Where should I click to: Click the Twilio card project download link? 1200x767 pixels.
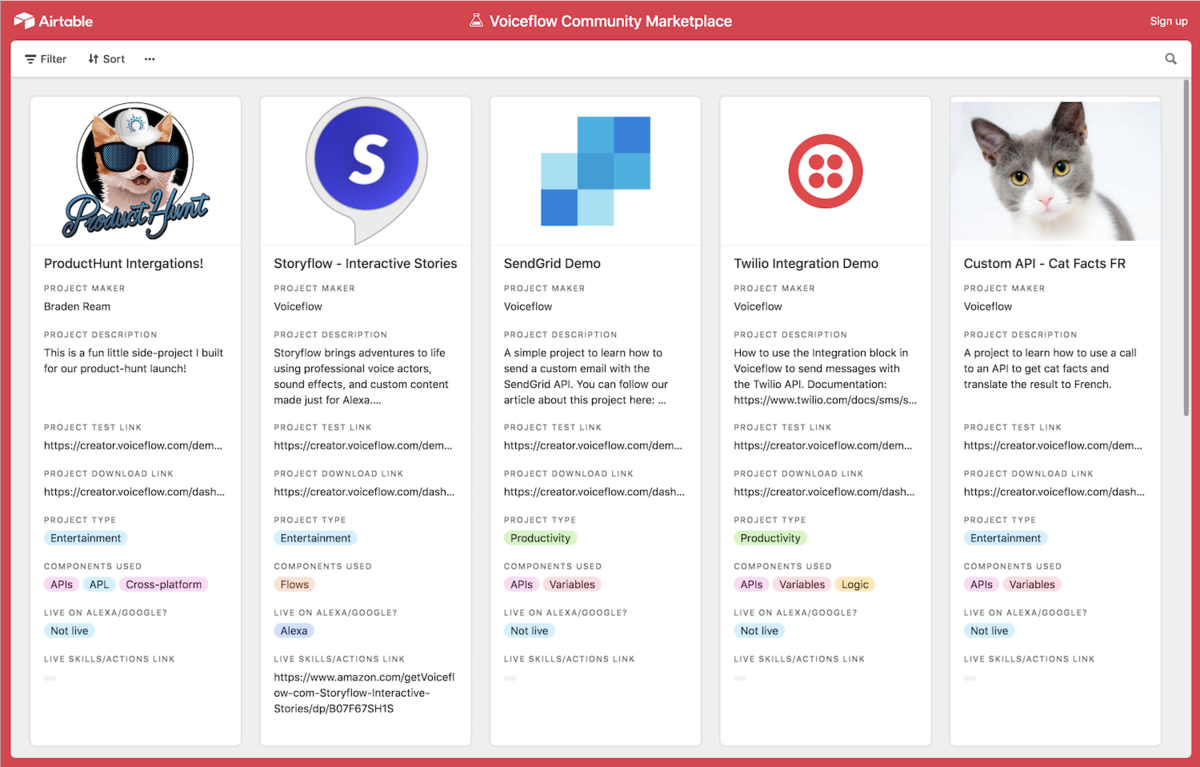pos(824,492)
